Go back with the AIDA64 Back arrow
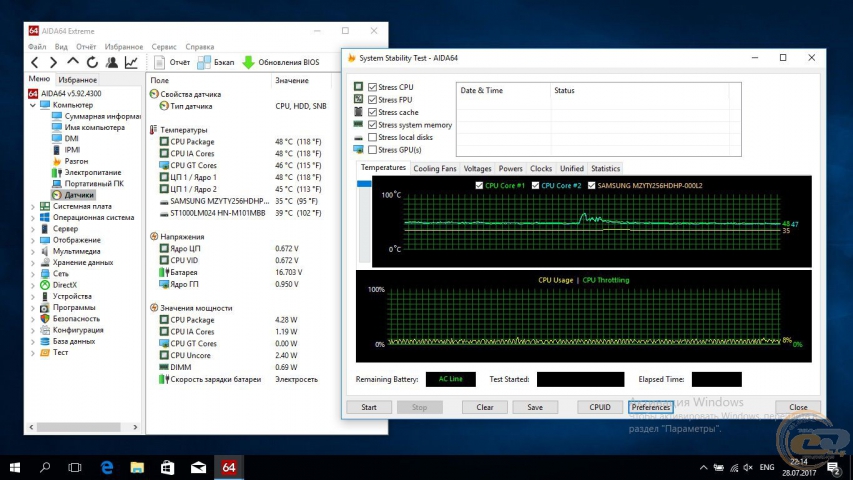 pyautogui.click(x=35, y=63)
